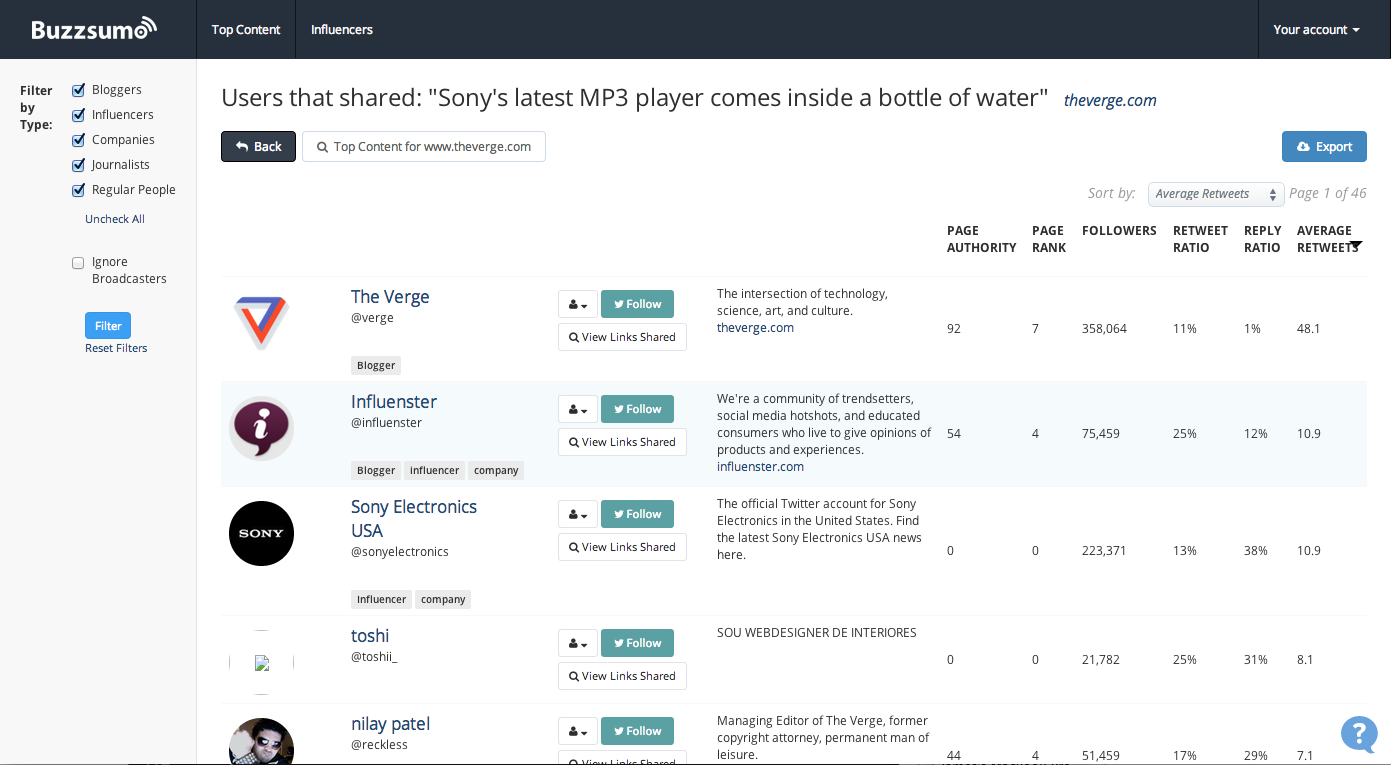The width and height of the screenshot is (1391, 765).
Task: Open the Sort by Average Retweets dropdown
Action: [x=1216, y=194]
